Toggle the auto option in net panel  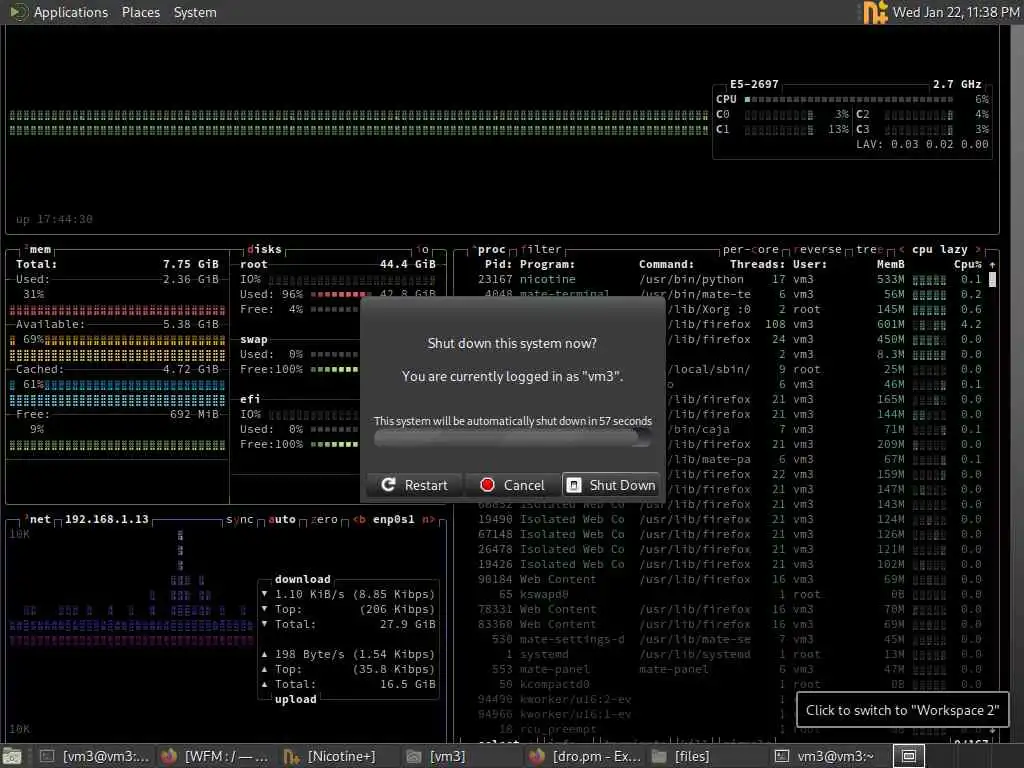coord(281,520)
